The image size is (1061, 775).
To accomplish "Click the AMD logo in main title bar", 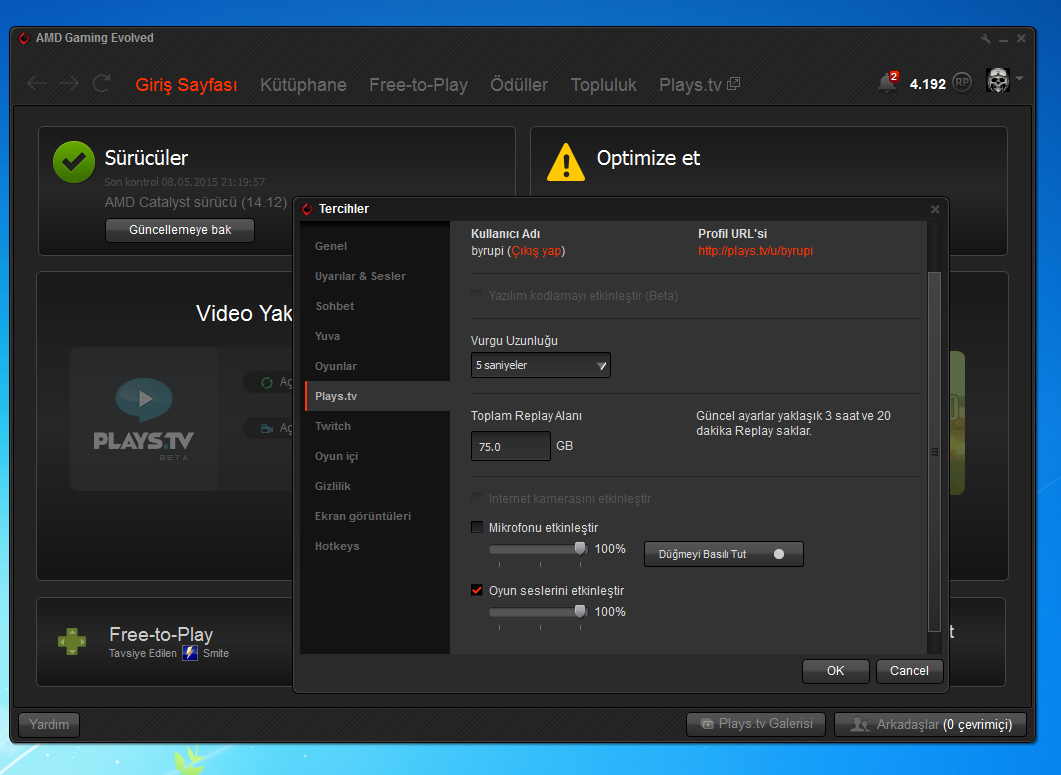I will [x=24, y=38].
